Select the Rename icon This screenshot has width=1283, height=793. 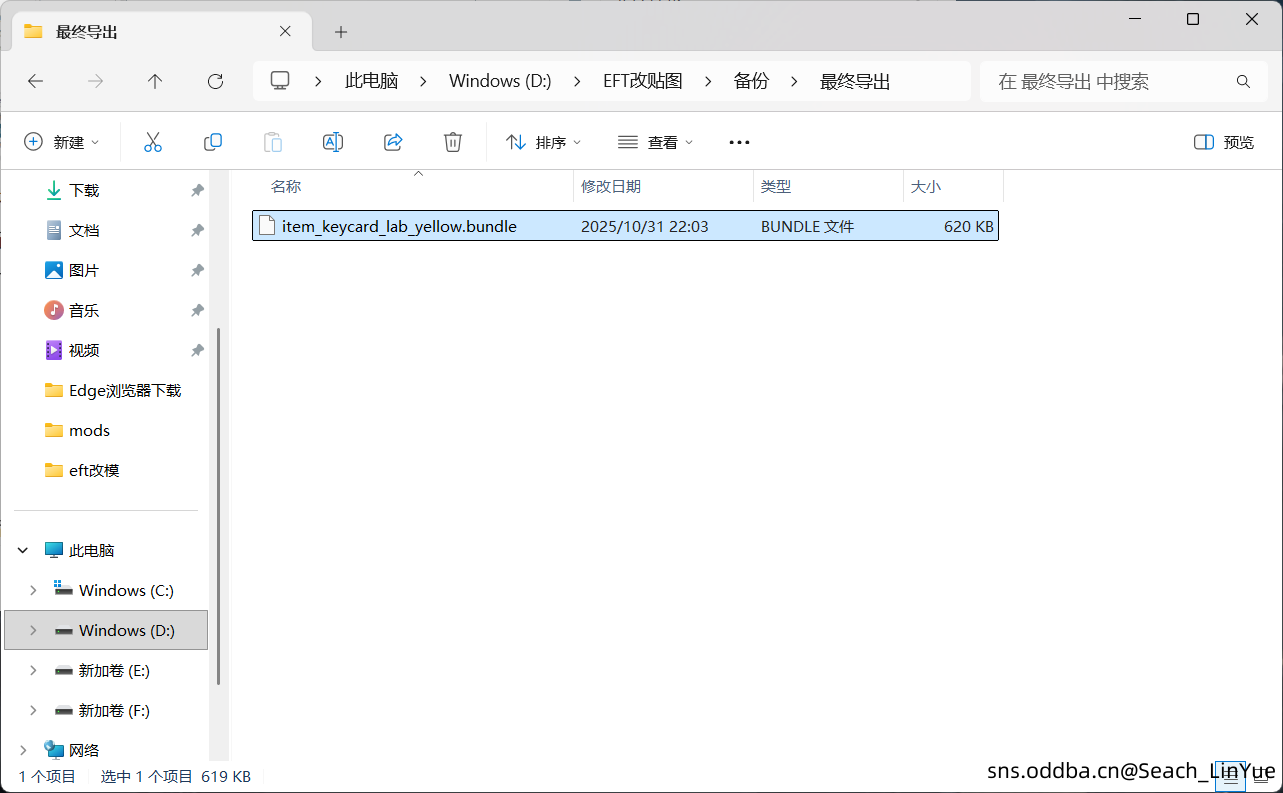click(x=332, y=142)
